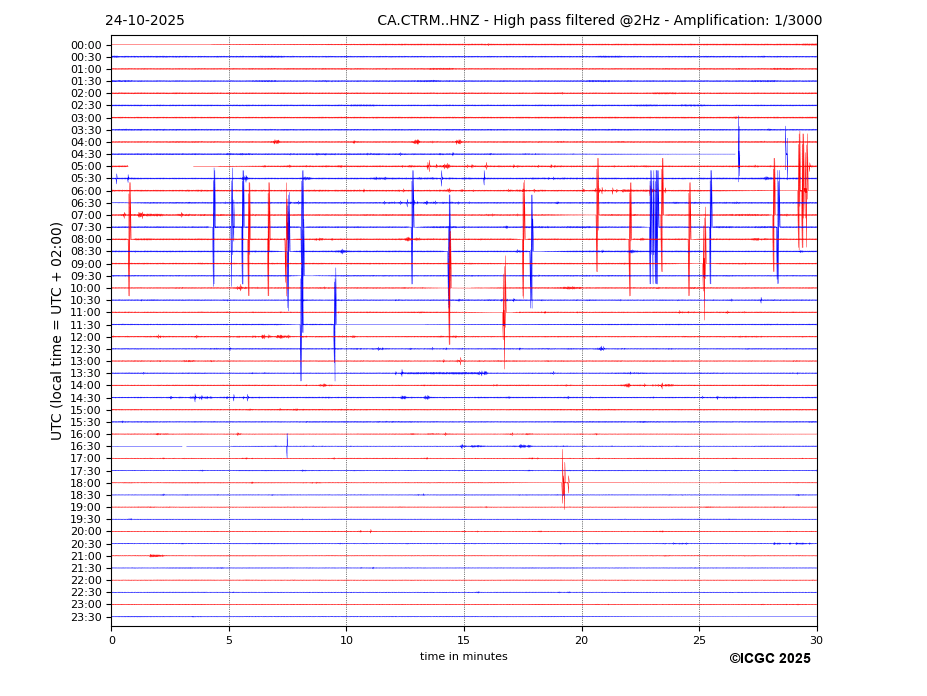The width and height of the screenshot is (927, 696).
Task: Click the 'time in minutes' x-axis label
Action: pos(463,657)
